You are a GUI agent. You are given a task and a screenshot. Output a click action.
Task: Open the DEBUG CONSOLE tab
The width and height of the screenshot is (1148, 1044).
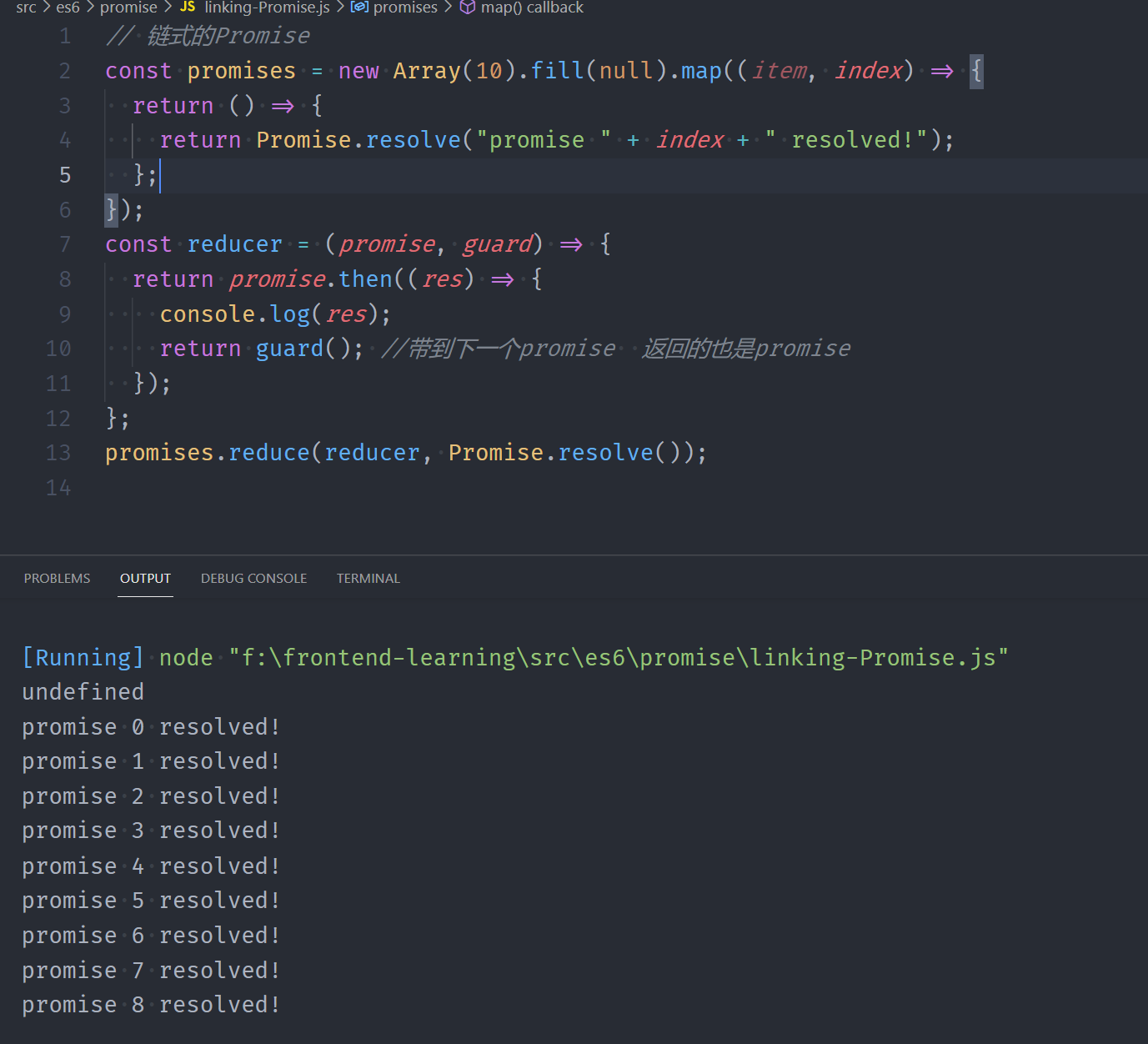pyautogui.click(x=253, y=579)
